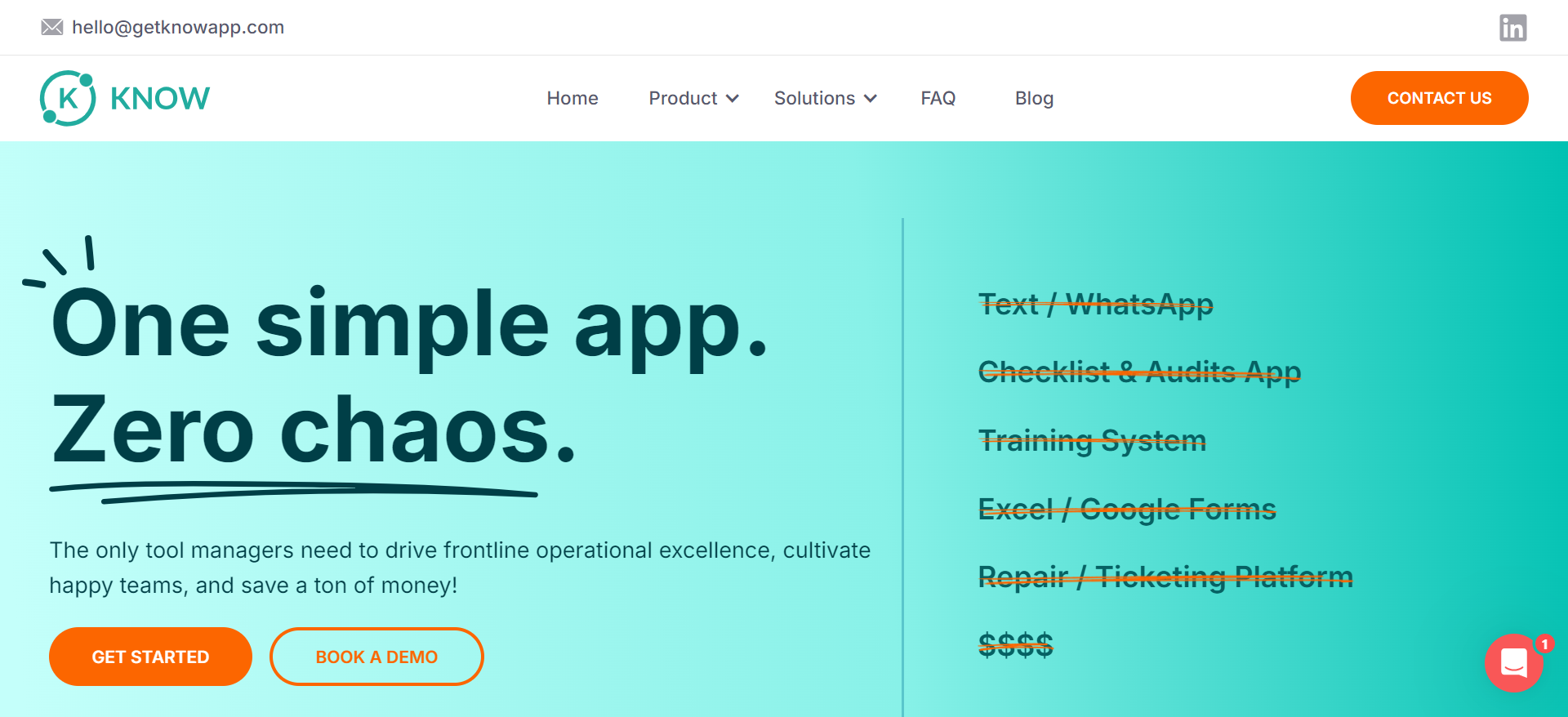The height and width of the screenshot is (717, 1568).
Task: Expand the Product dropdown chevron
Action: click(733, 99)
